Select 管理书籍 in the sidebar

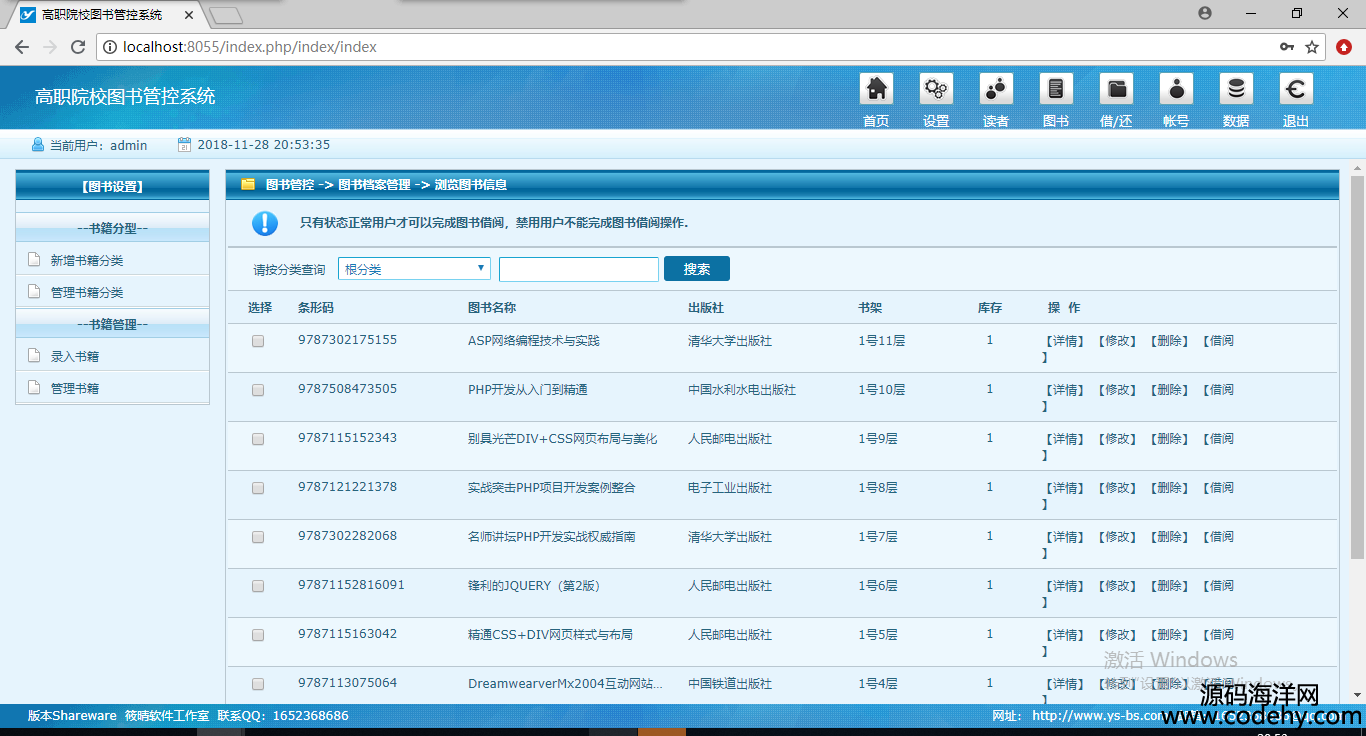pos(75,389)
